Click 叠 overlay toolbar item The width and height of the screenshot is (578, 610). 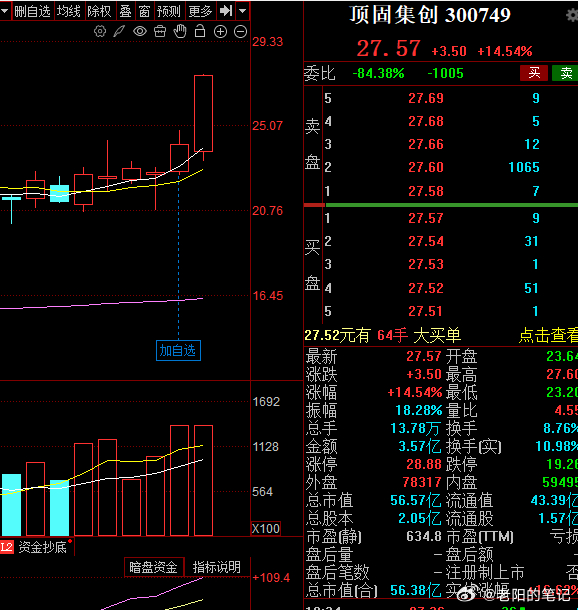tap(125, 11)
